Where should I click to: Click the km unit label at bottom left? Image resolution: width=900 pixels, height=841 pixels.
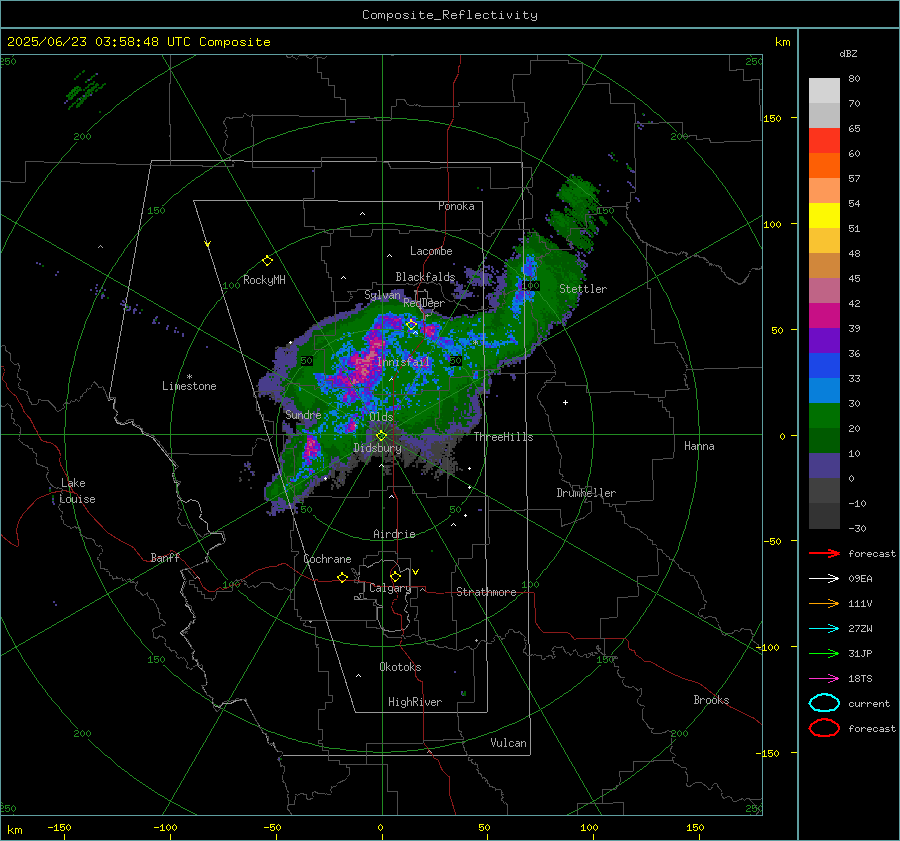[x=15, y=830]
